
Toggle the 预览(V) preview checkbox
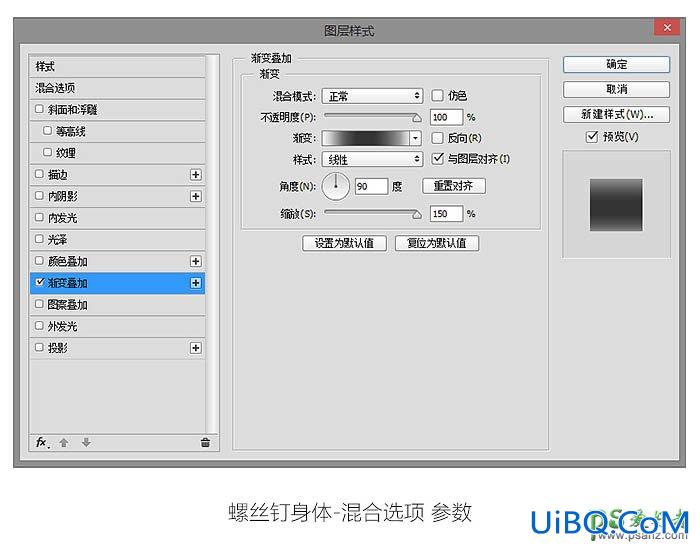pyautogui.click(x=592, y=137)
